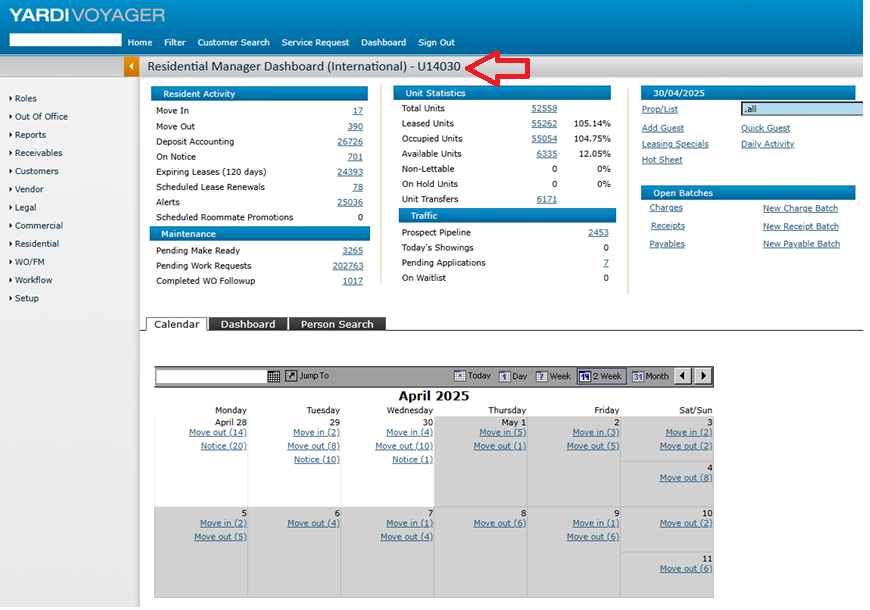This screenshot has height=610, width=870.
Task: Expand the Roles sidebar menu
Action: pos(25,99)
